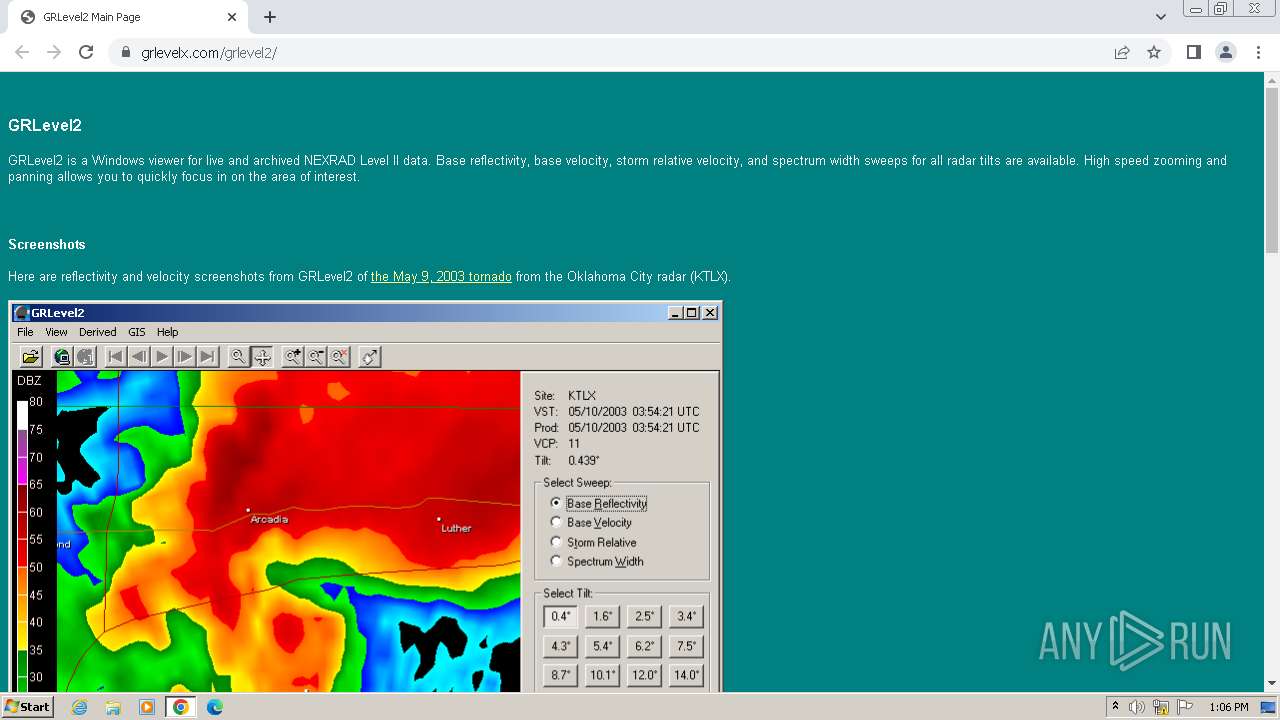
Task: Select the 4.3° tilt button
Action: [561, 646]
